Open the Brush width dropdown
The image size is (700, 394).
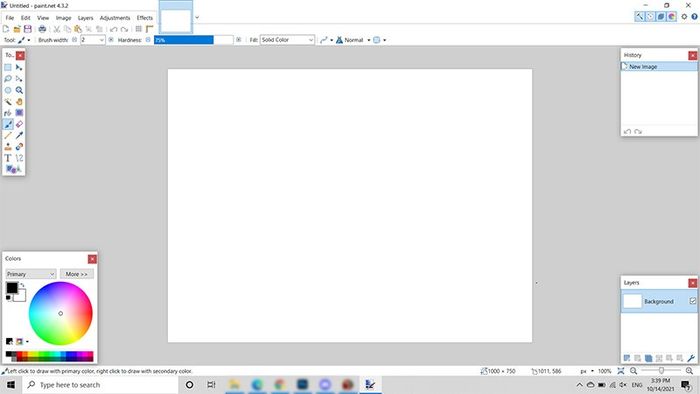coord(101,40)
